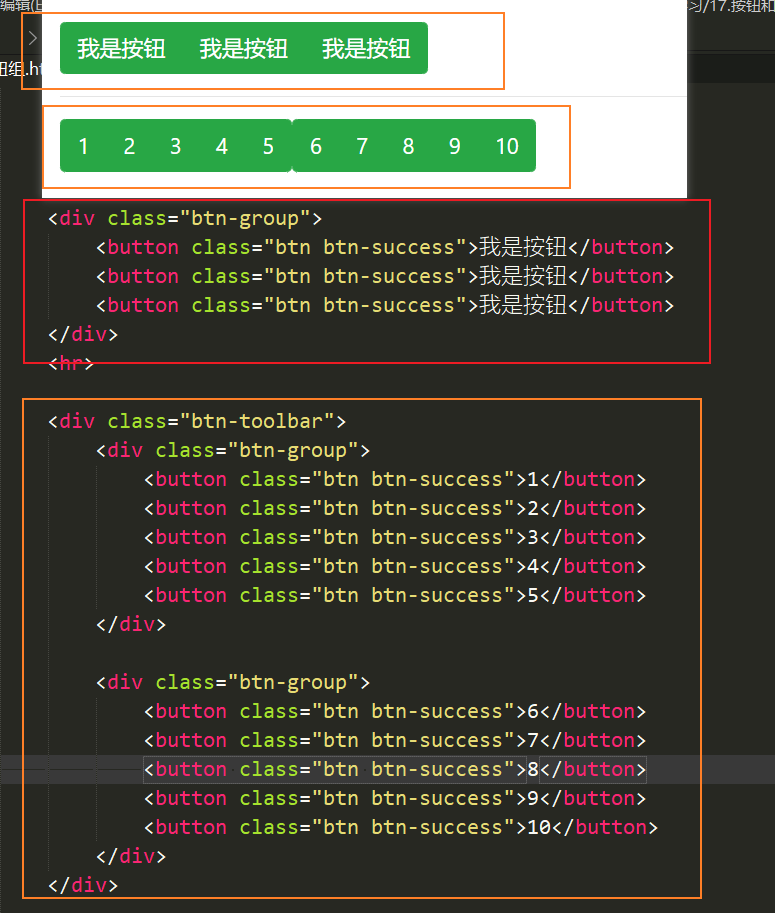Select green button number 7
This screenshot has height=913, width=775.
point(362,146)
